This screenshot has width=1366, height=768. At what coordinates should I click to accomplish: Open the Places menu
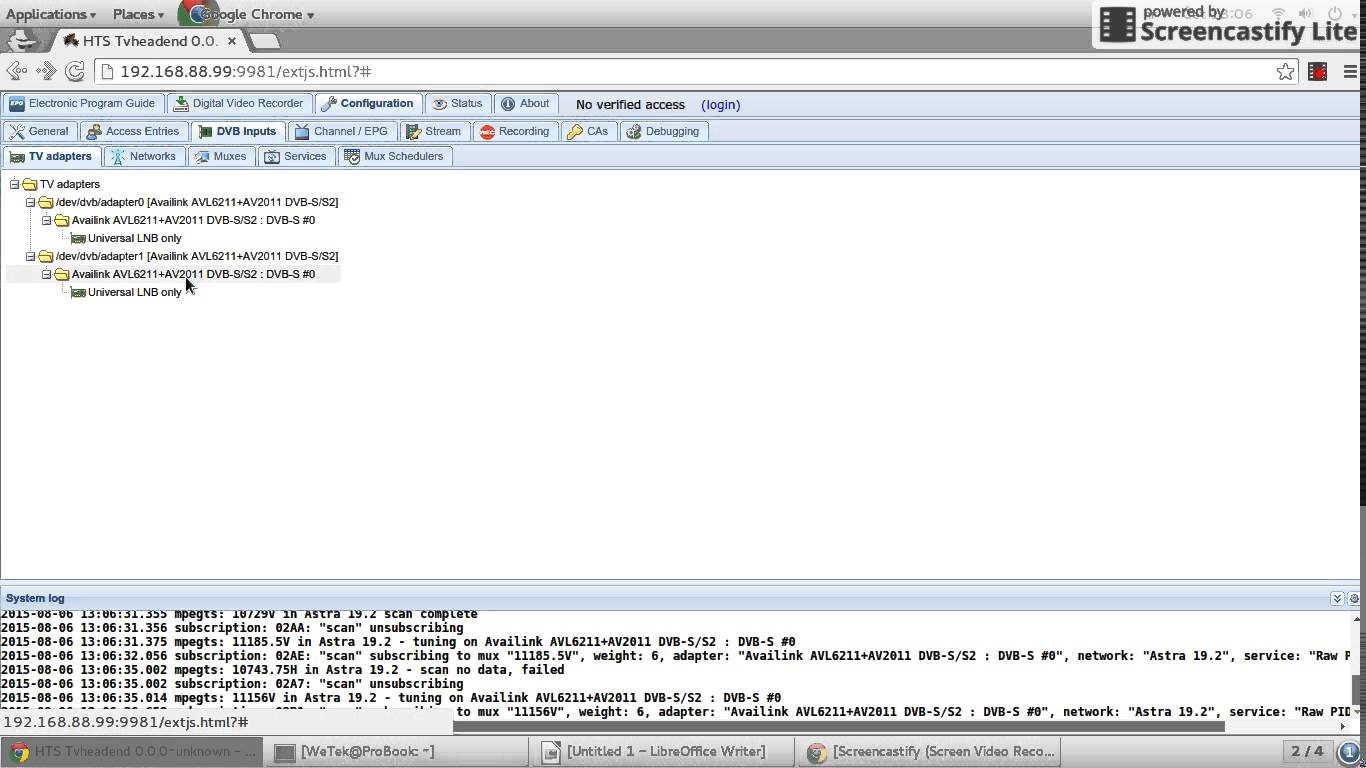pyautogui.click(x=138, y=14)
